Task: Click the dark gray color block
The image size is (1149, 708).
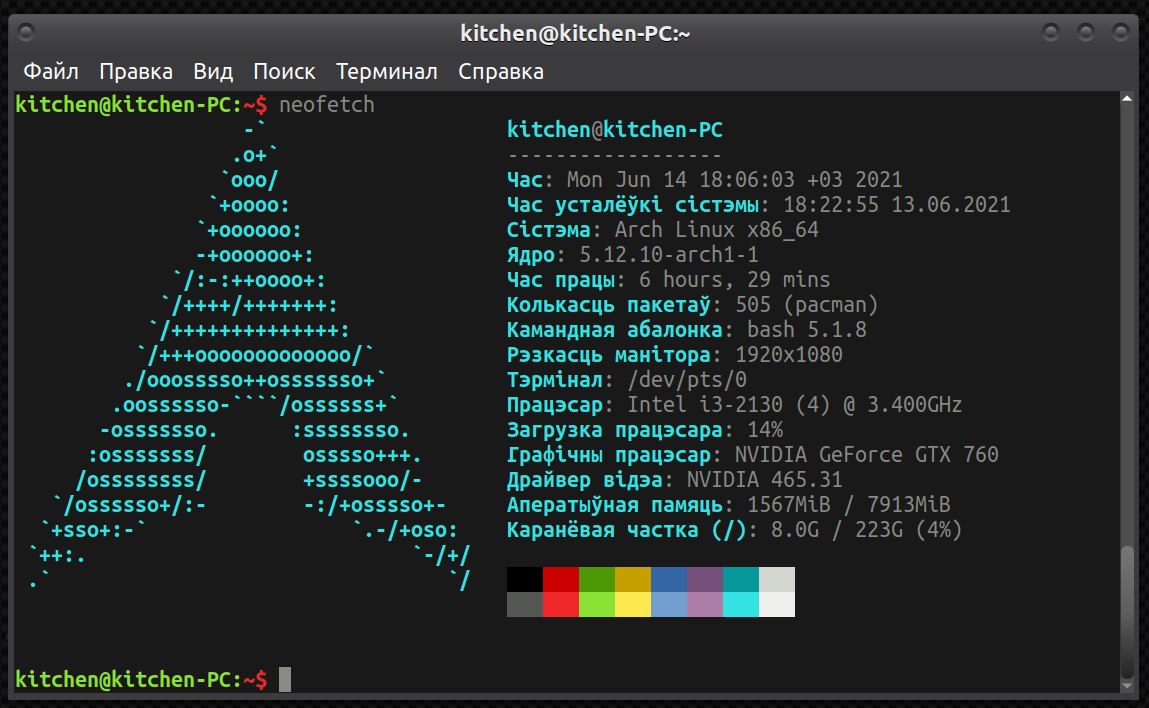Action: point(525,605)
